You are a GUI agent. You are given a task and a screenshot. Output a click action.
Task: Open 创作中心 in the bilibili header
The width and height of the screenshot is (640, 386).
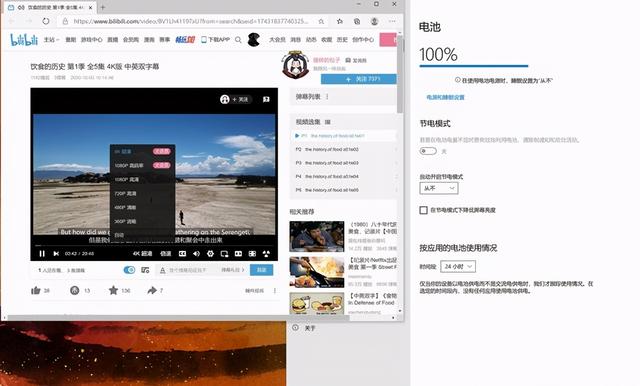click(x=363, y=40)
